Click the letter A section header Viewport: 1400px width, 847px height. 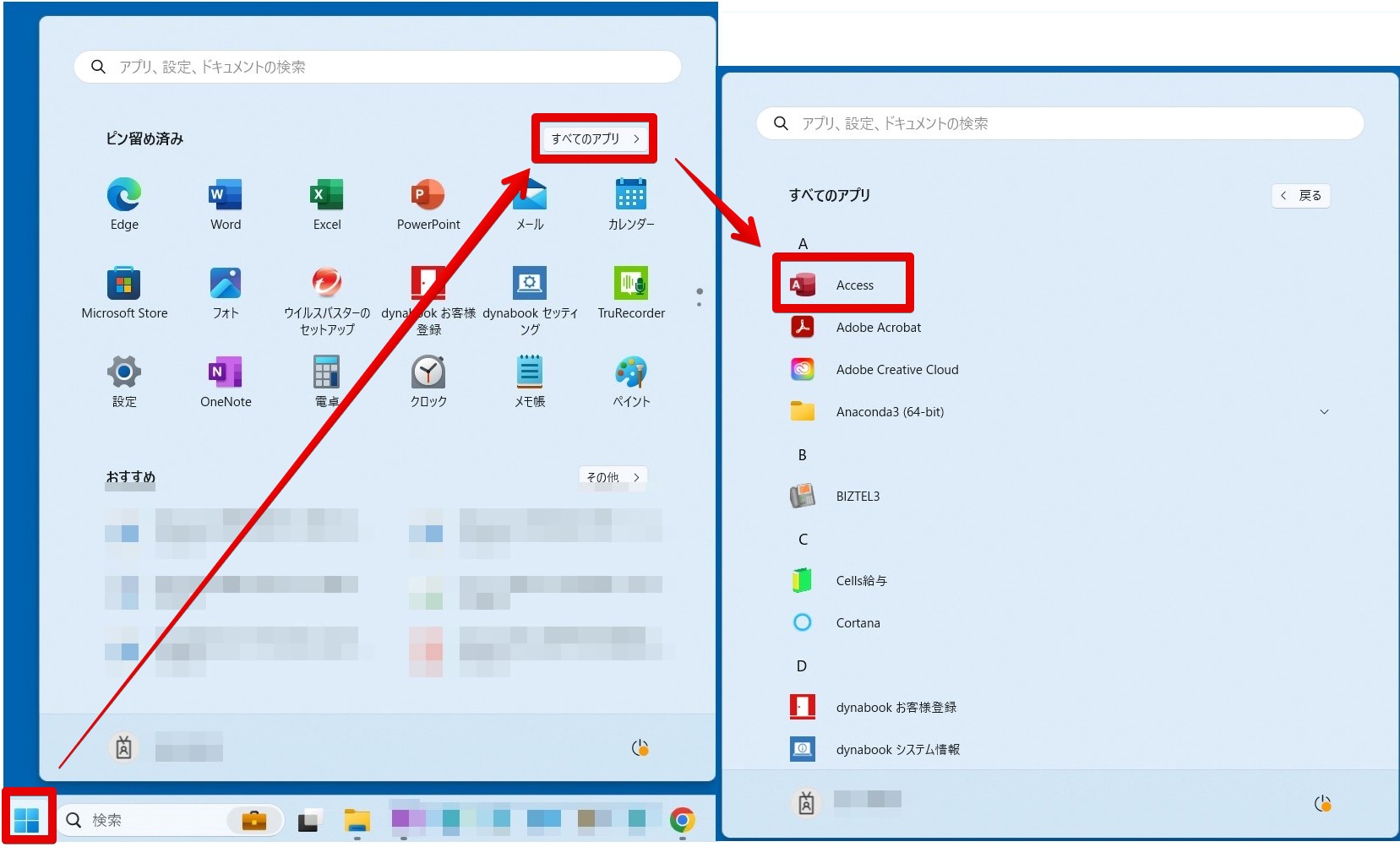[x=803, y=244]
